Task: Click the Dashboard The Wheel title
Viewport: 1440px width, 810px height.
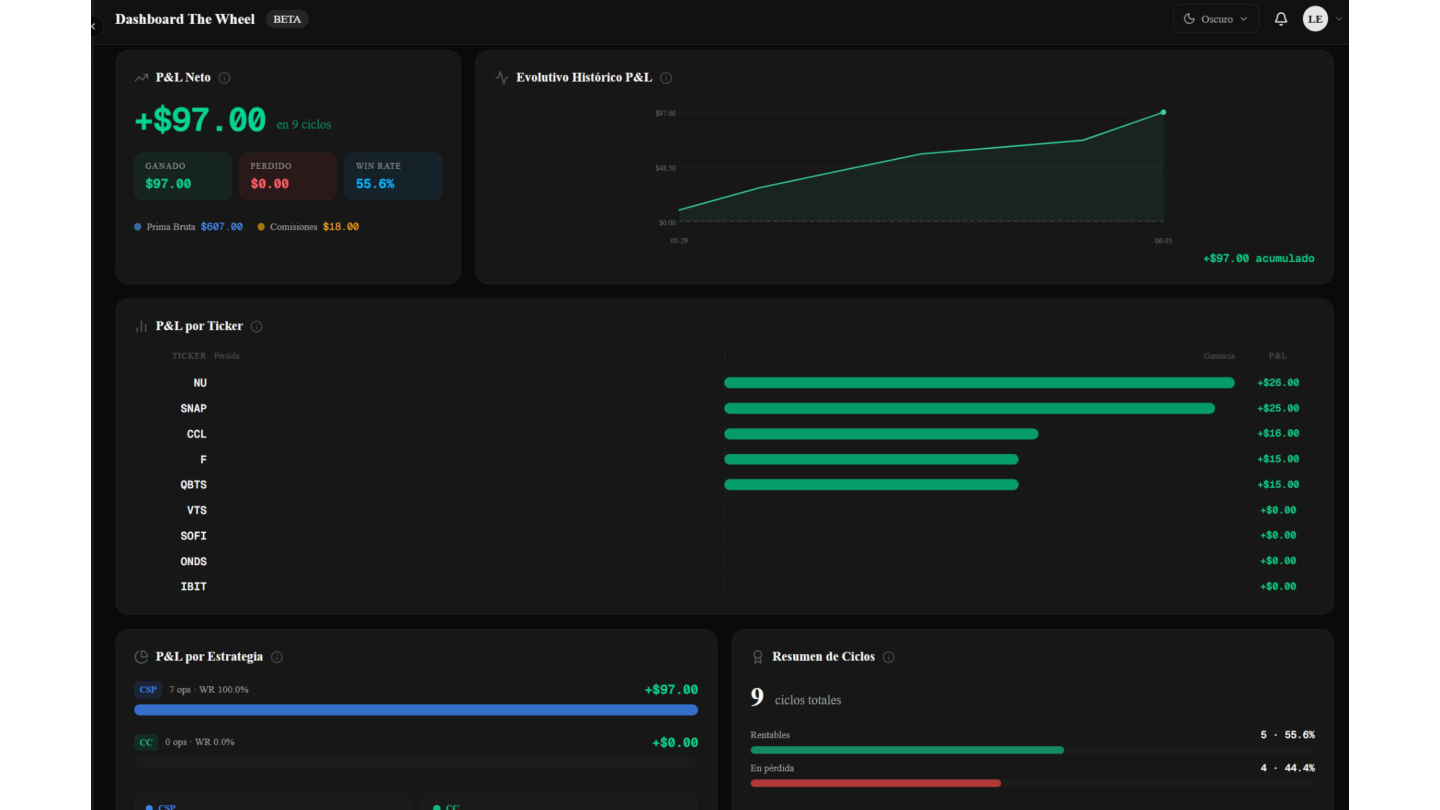Action: point(185,19)
